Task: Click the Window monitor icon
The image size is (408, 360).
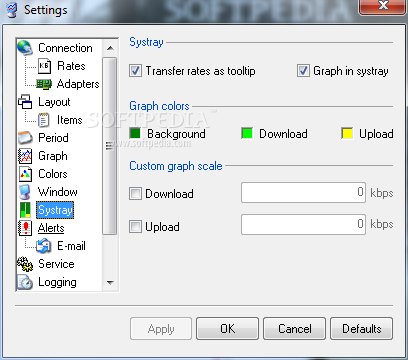Action: 25,192
